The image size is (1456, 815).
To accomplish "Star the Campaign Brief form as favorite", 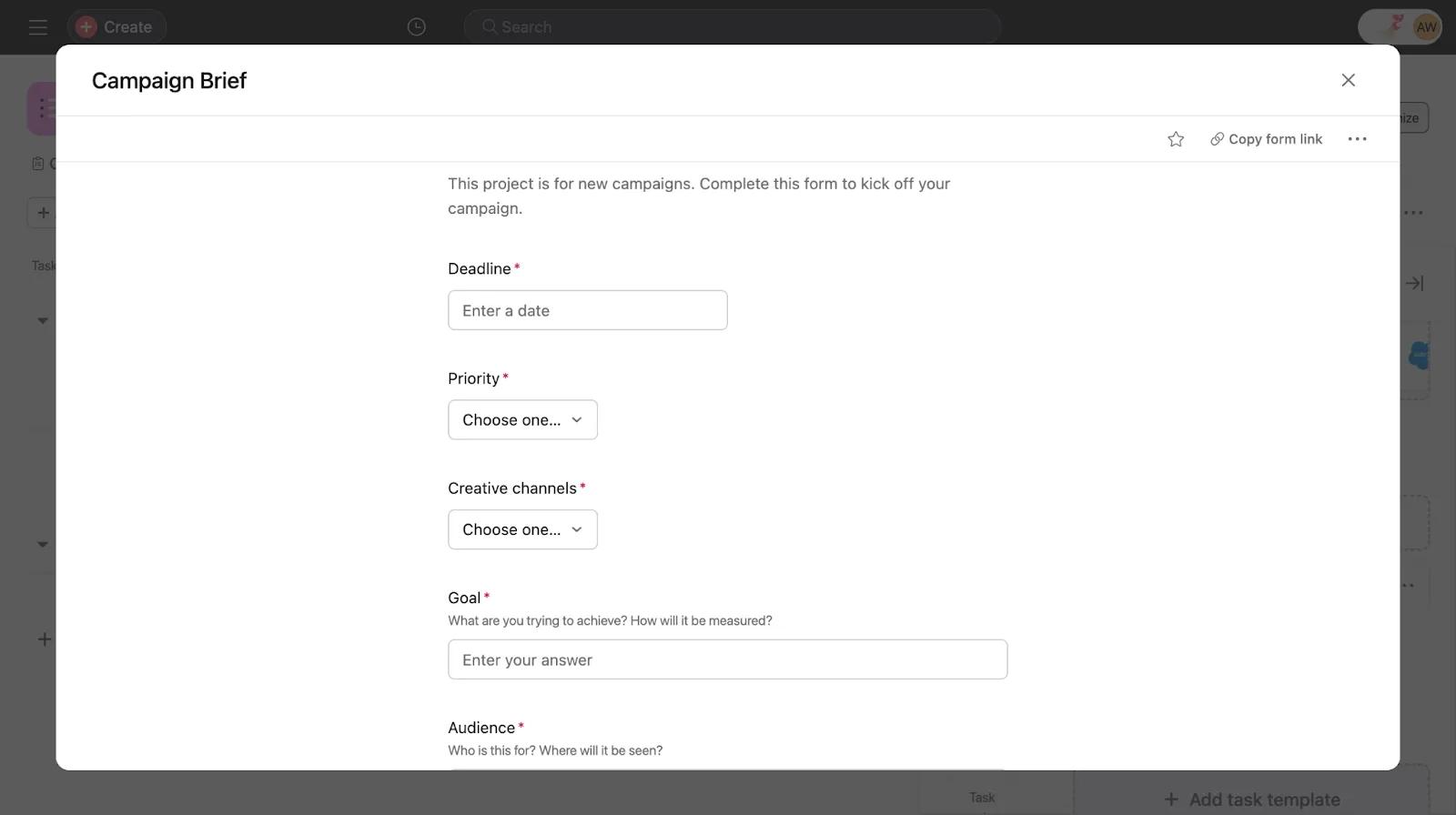I will pos(1176,139).
